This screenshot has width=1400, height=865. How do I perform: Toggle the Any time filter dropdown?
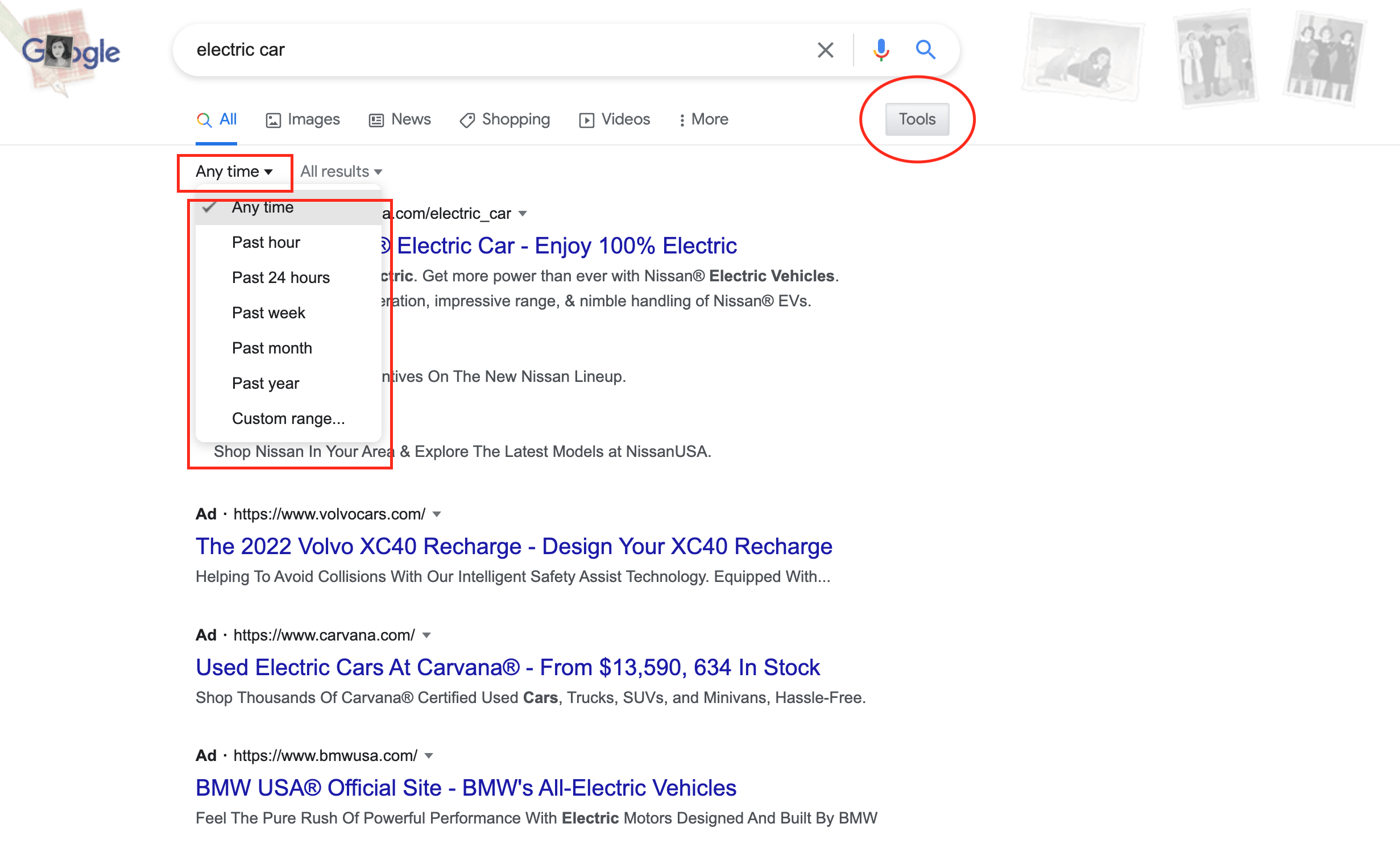234,172
